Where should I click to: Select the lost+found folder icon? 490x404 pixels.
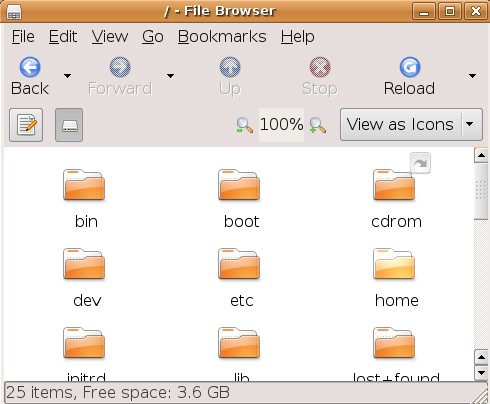pos(394,342)
